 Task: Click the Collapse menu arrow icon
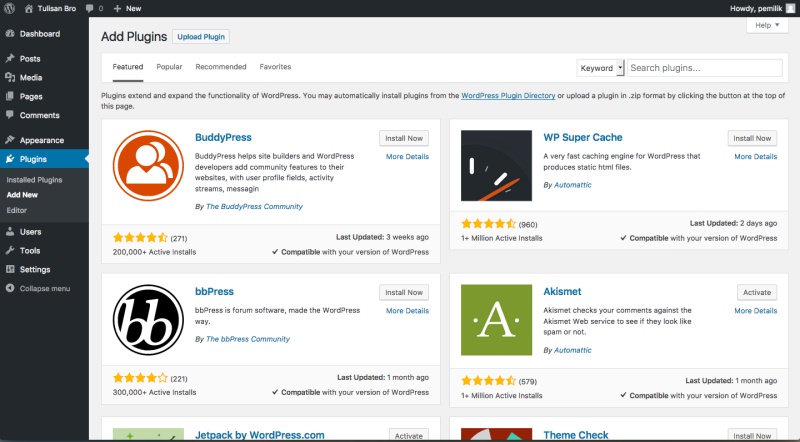pyautogui.click(x=10, y=288)
